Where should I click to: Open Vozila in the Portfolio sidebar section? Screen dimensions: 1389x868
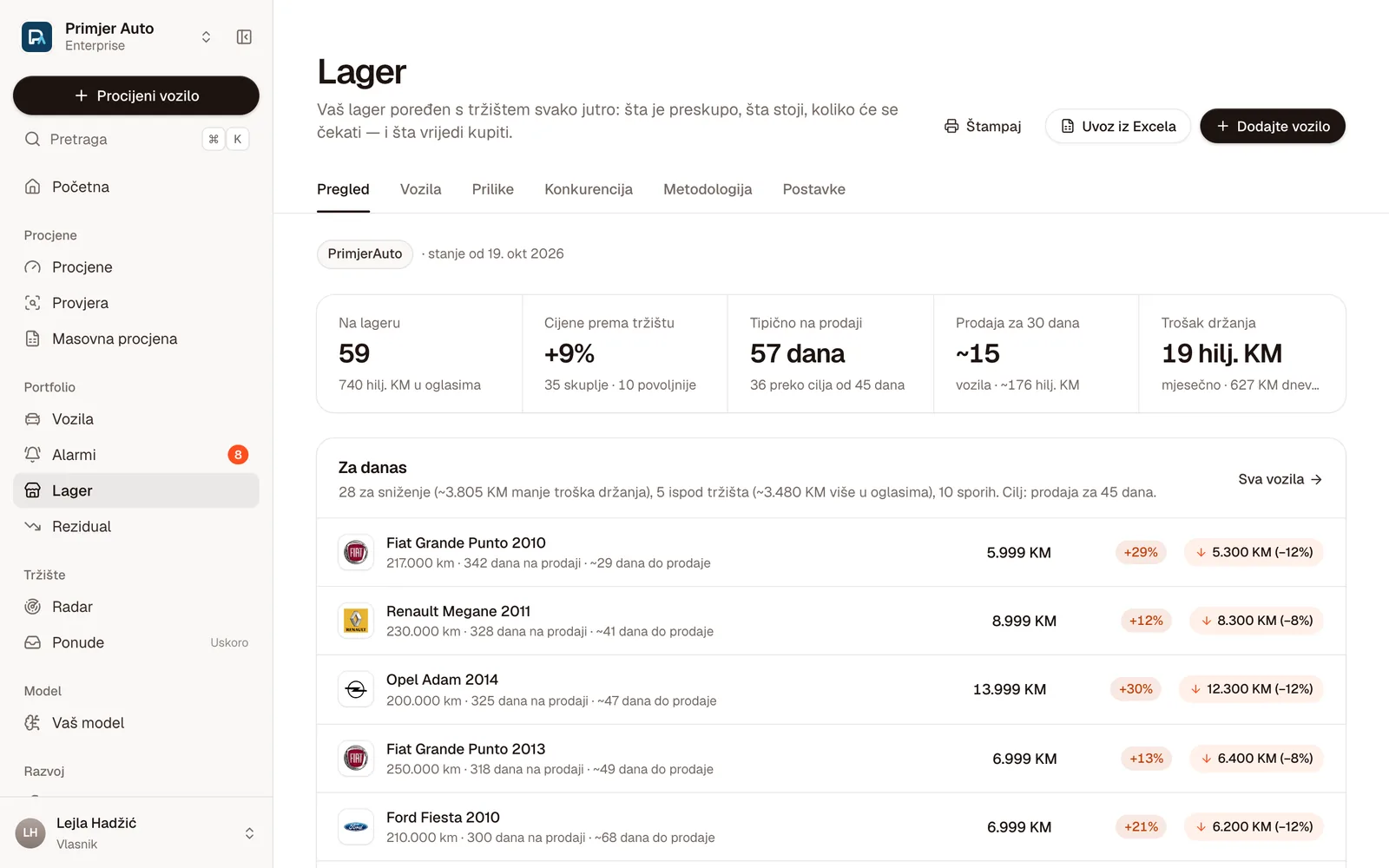pyautogui.click(x=136, y=419)
